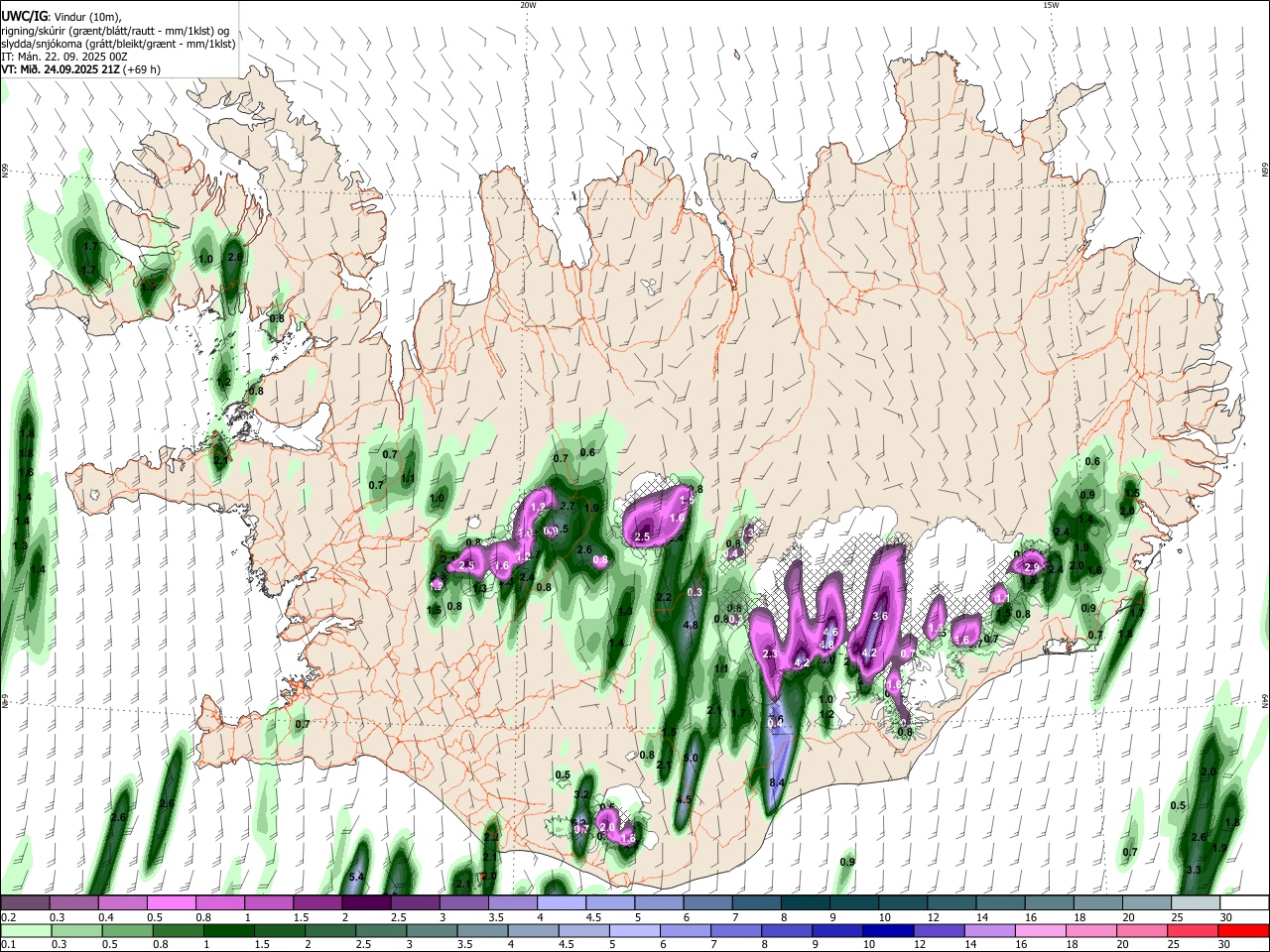Click the pale lavender swatch at 4, snow legend

pyautogui.click(x=560, y=903)
